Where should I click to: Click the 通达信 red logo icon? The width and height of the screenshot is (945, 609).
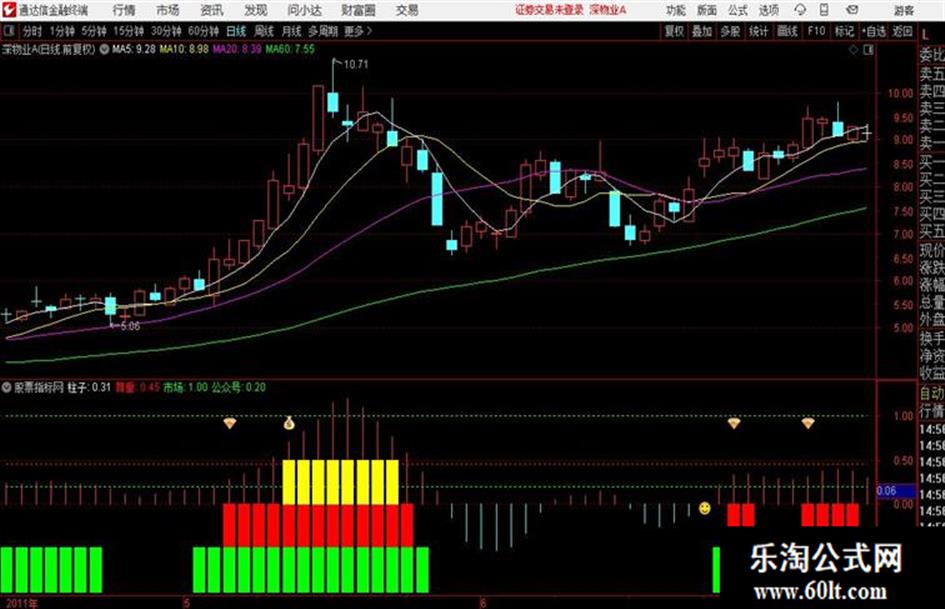8,10
